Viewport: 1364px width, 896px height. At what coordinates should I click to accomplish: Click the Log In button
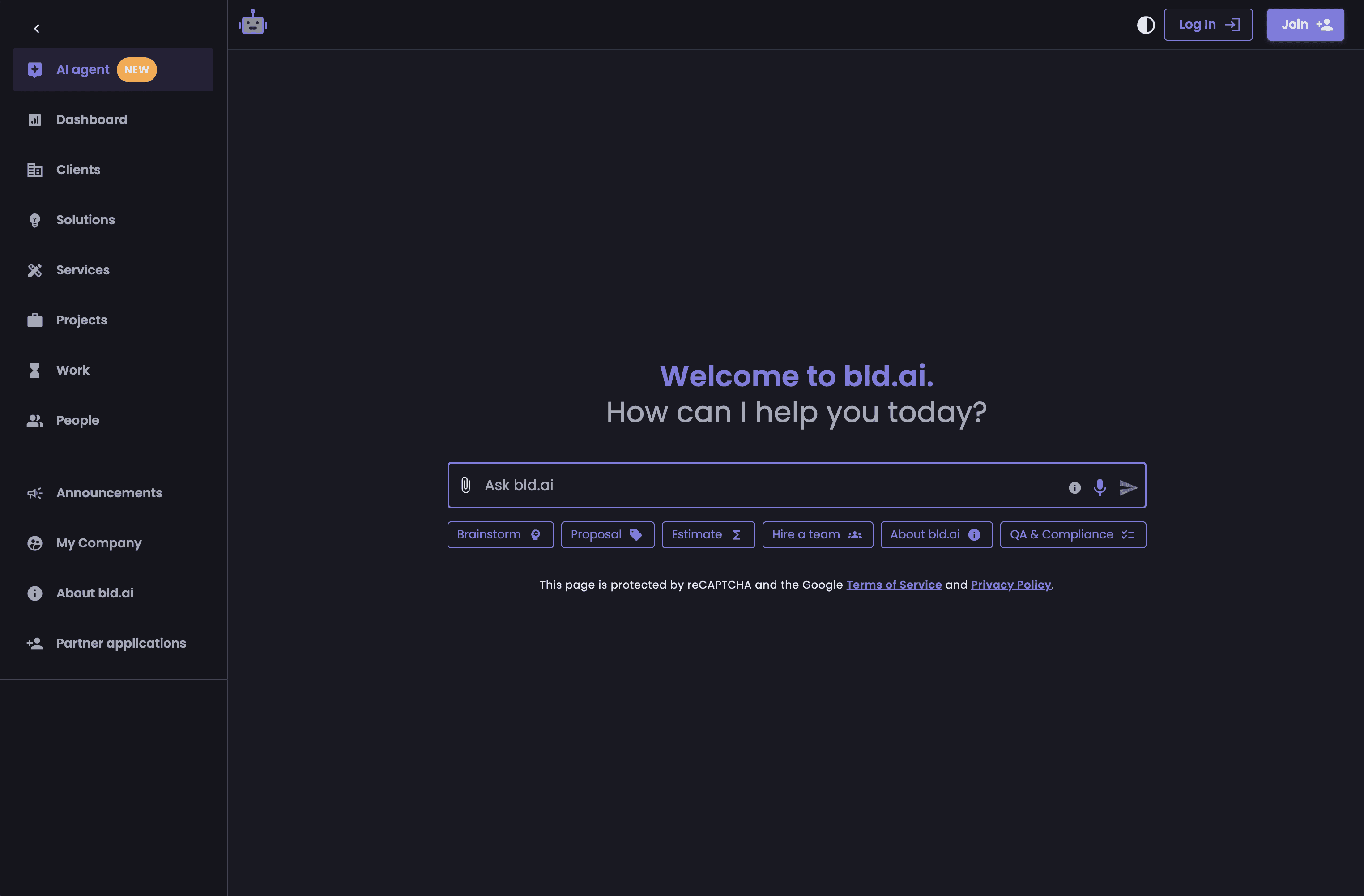(1208, 25)
